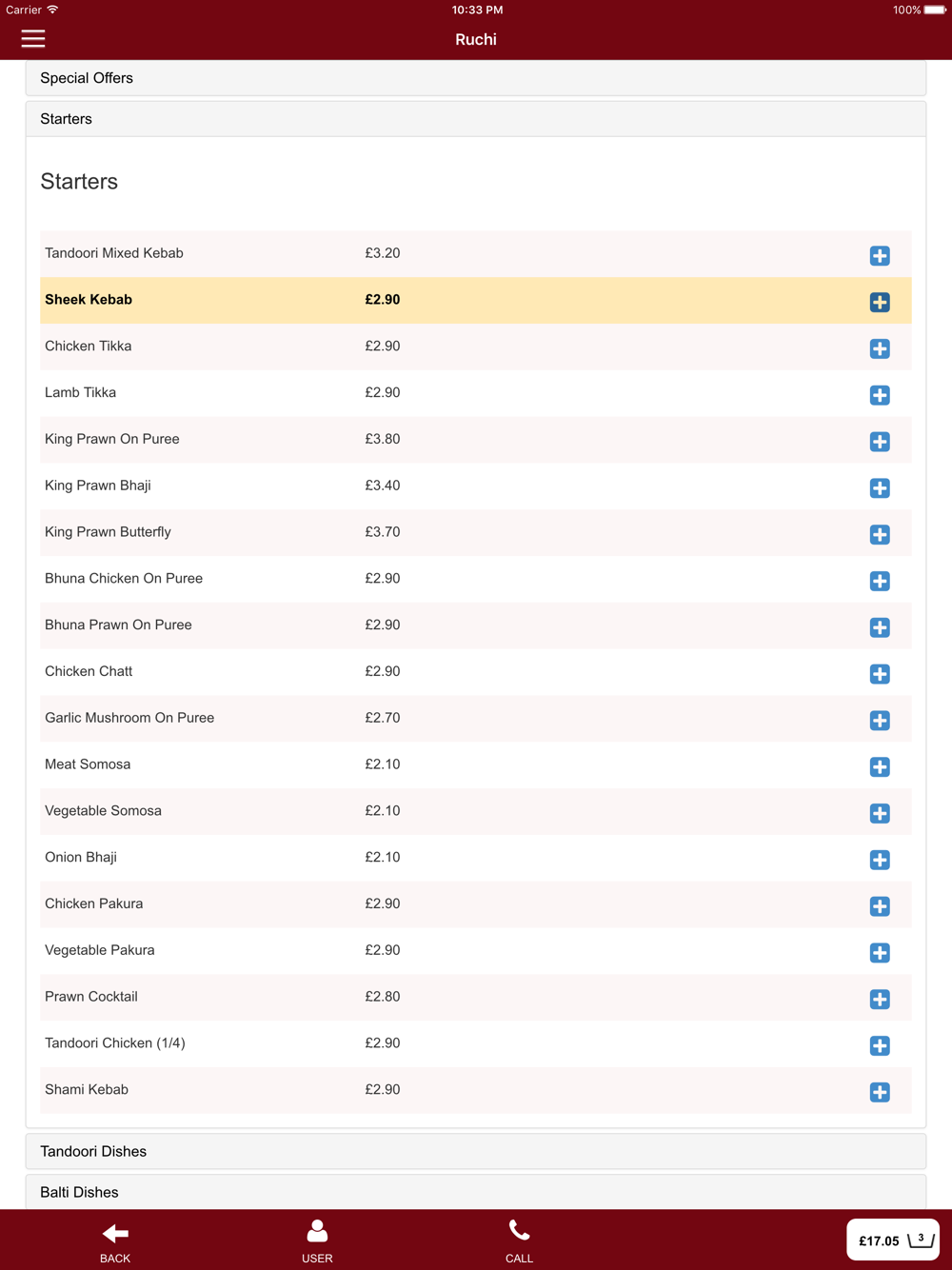Image resolution: width=952 pixels, height=1270 pixels.
Task: Click the £2.70 Garlic Mushroom price
Action: 383,718
